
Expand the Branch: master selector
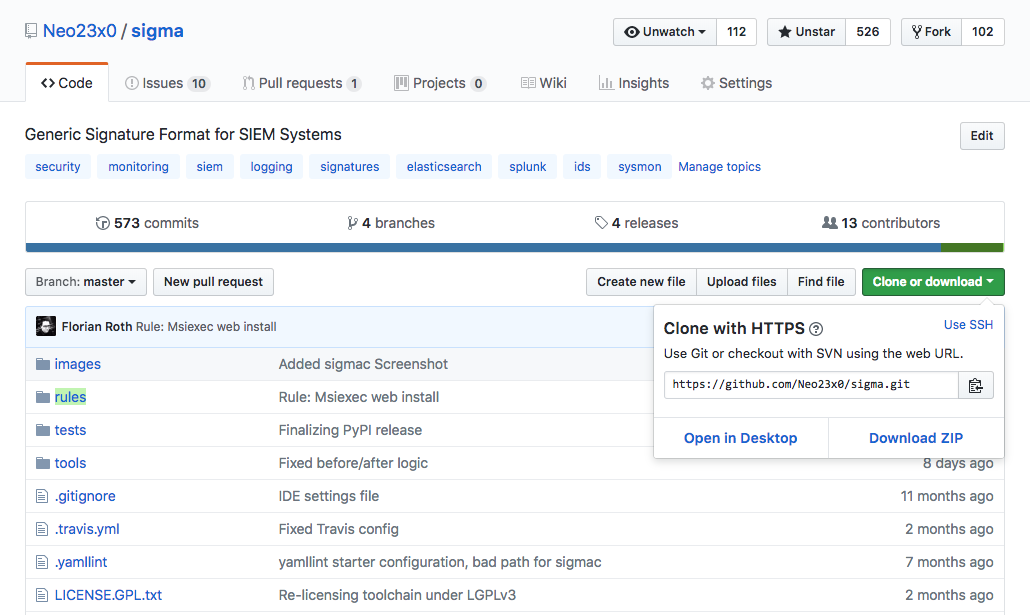pos(86,282)
